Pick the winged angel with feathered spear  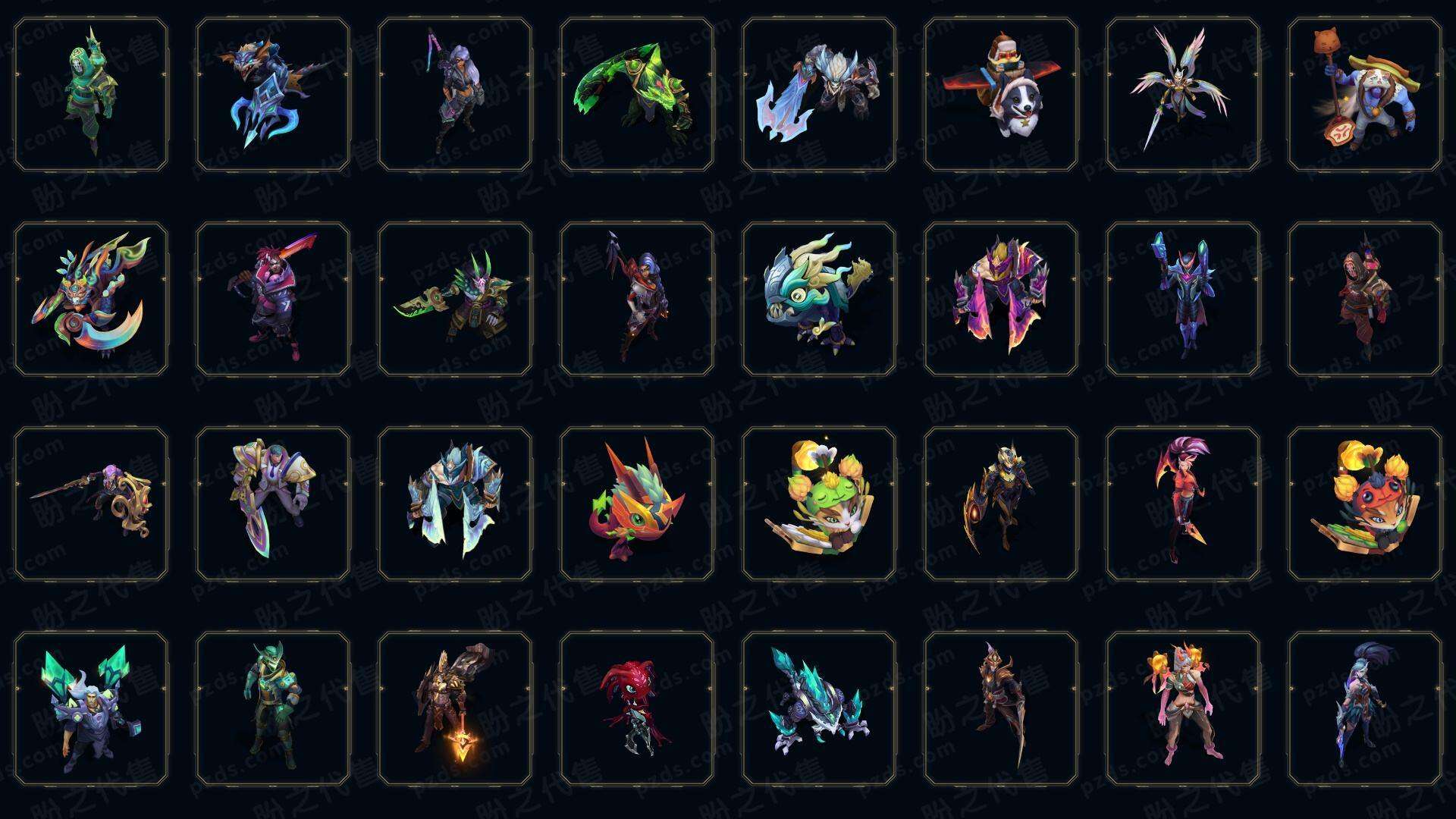[1183, 95]
